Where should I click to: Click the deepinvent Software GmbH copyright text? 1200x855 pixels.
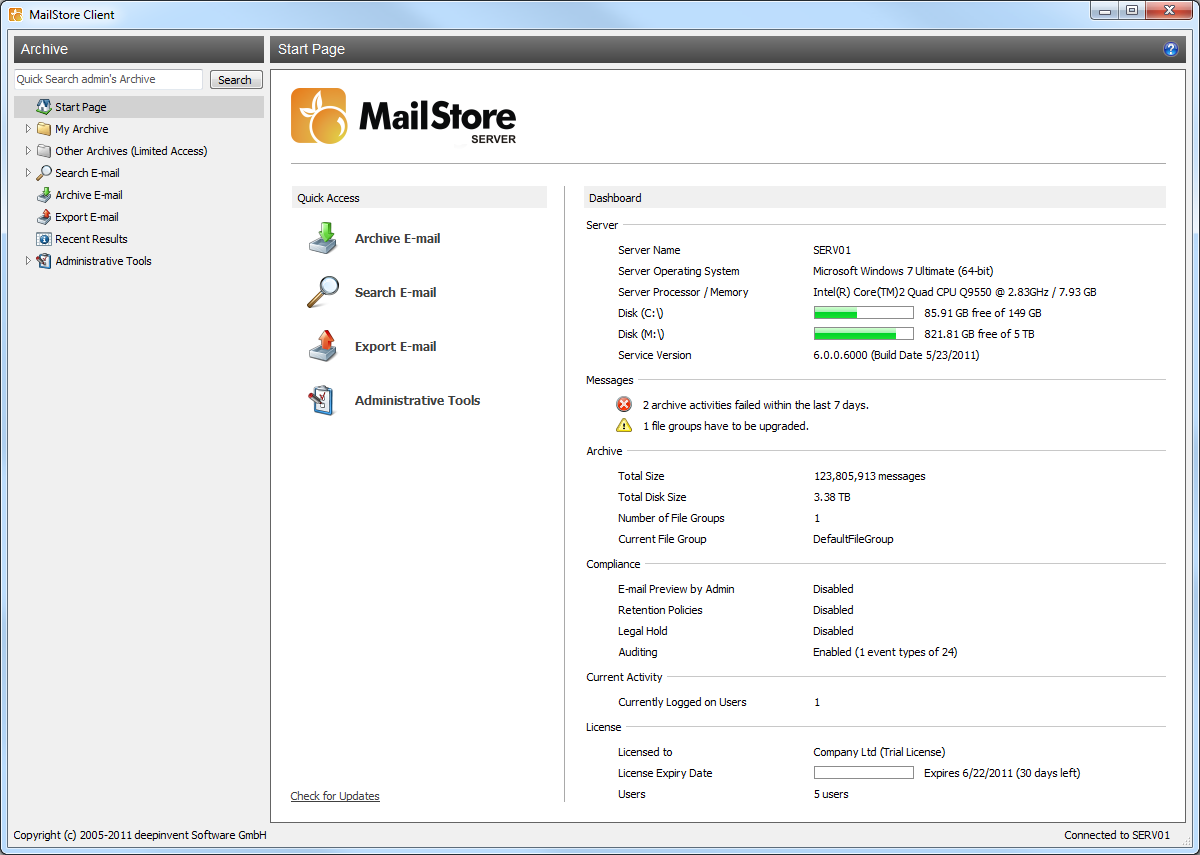140,835
